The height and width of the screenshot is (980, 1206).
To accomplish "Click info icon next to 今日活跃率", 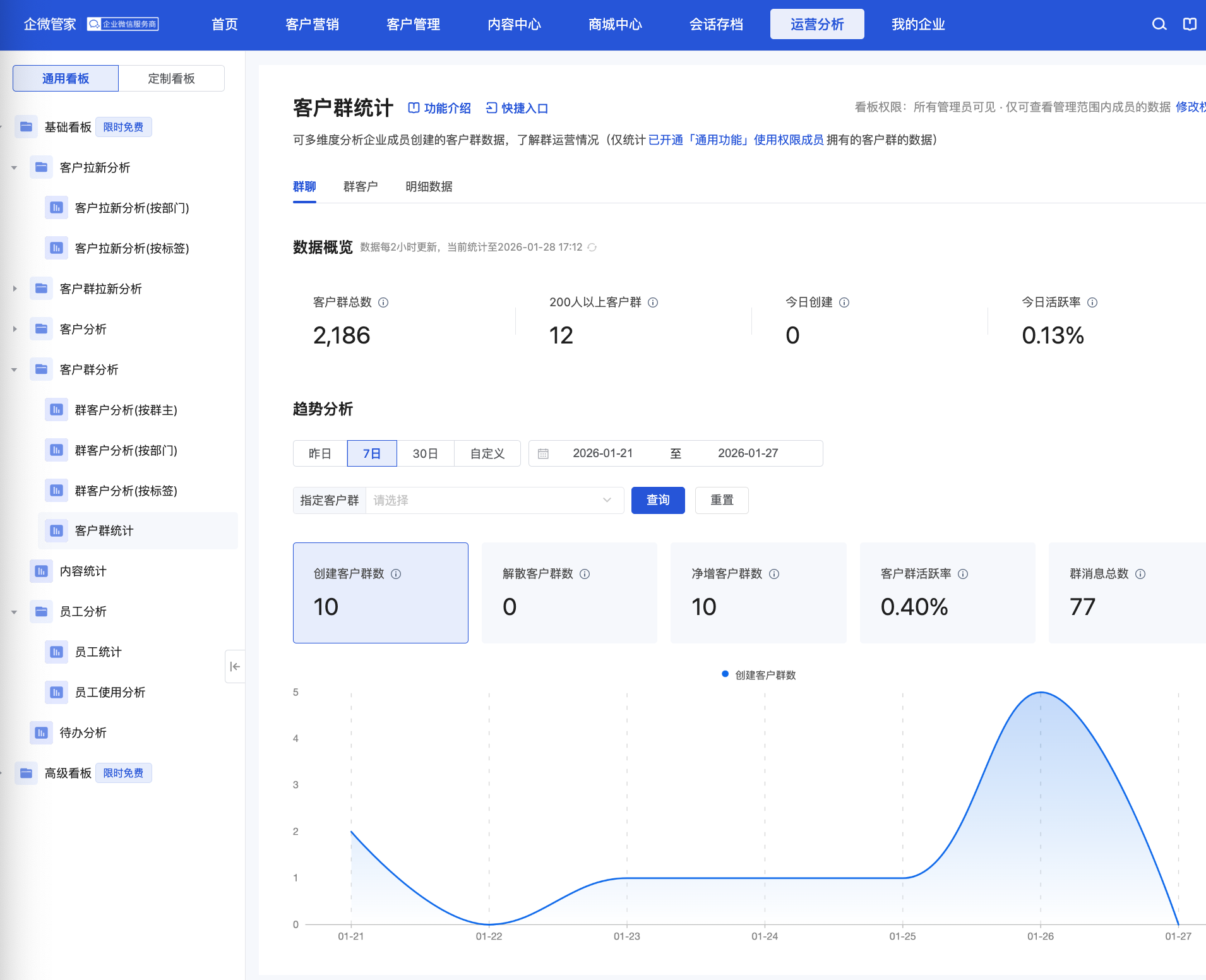I will 1092,302.
